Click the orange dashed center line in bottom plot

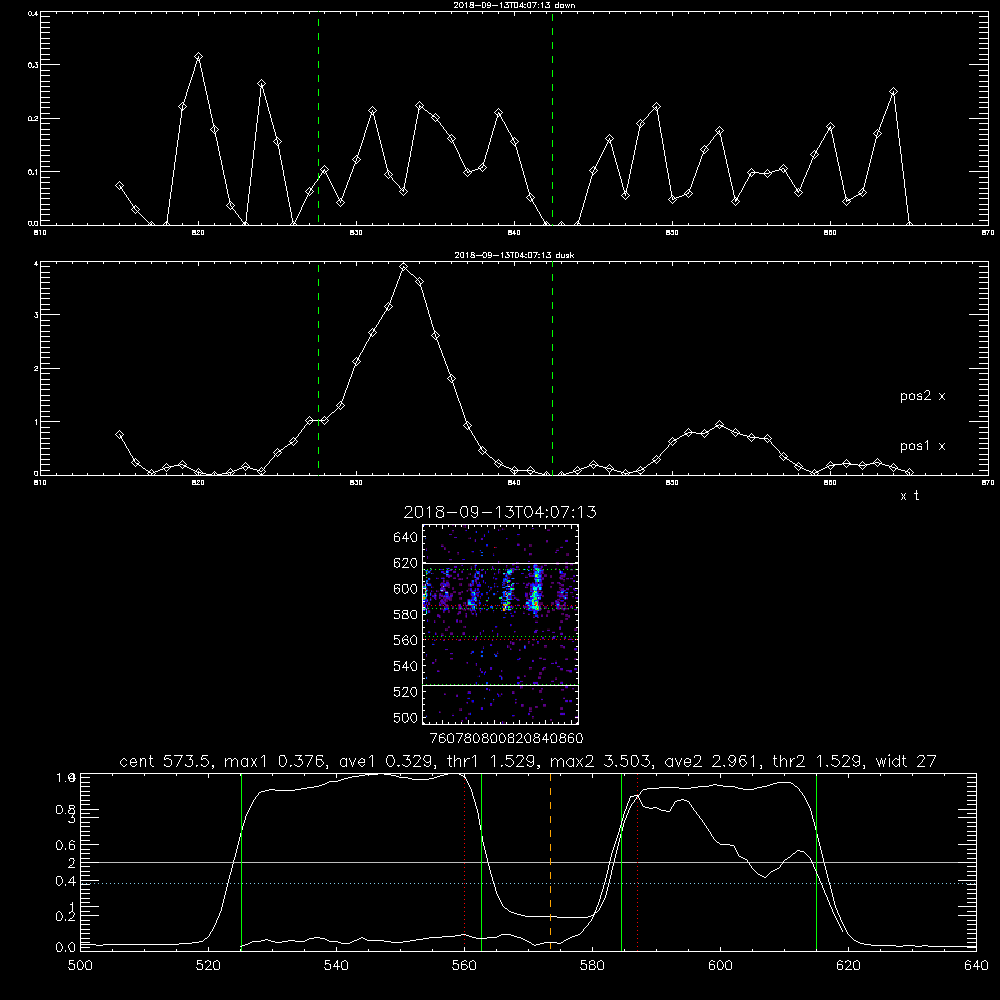click(550, 862)
